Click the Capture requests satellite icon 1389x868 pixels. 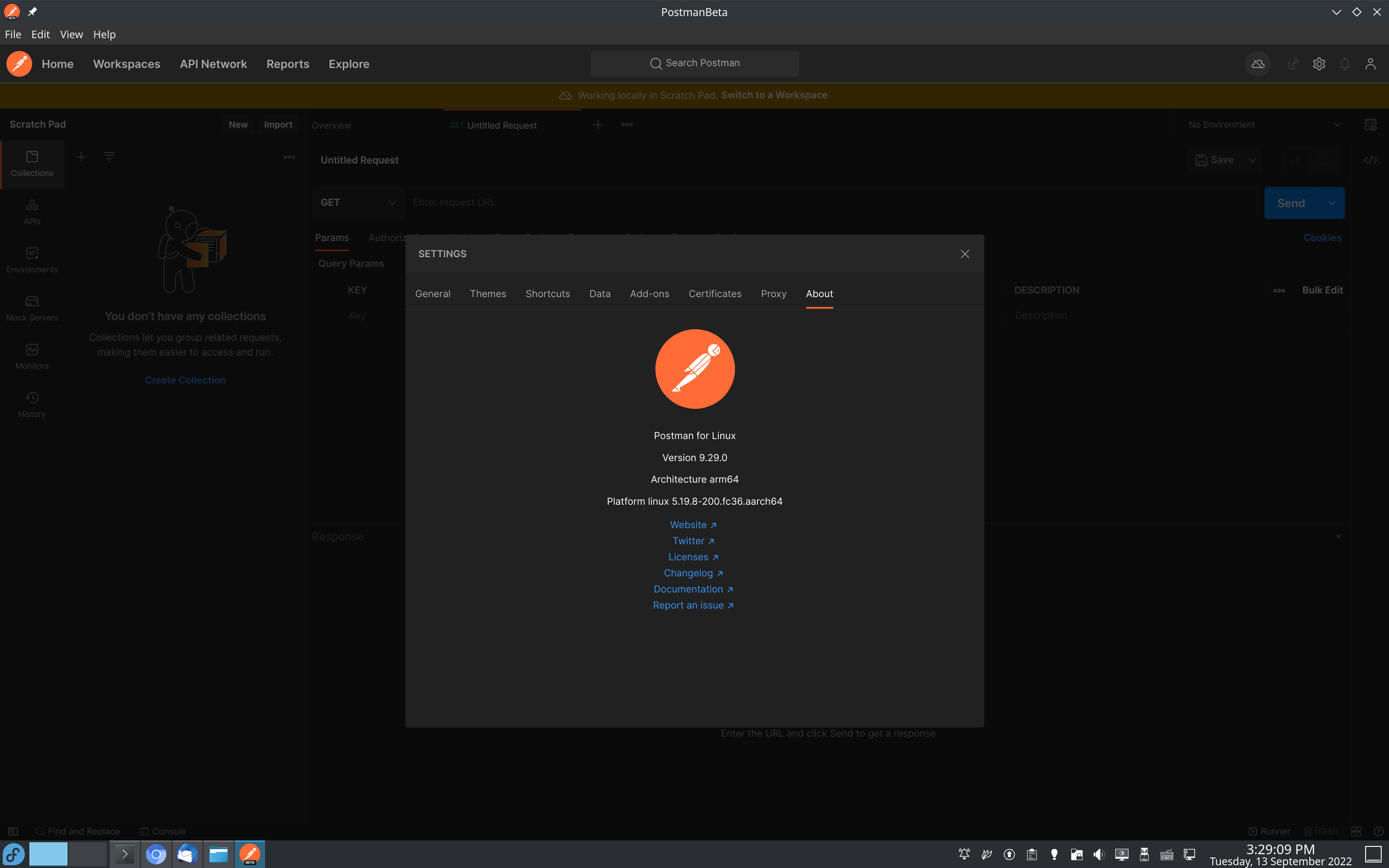pos(1293,64)
